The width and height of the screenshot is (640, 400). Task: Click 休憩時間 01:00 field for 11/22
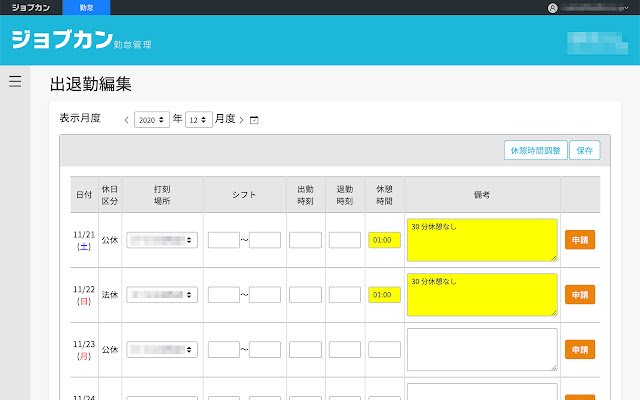(384, 295)
